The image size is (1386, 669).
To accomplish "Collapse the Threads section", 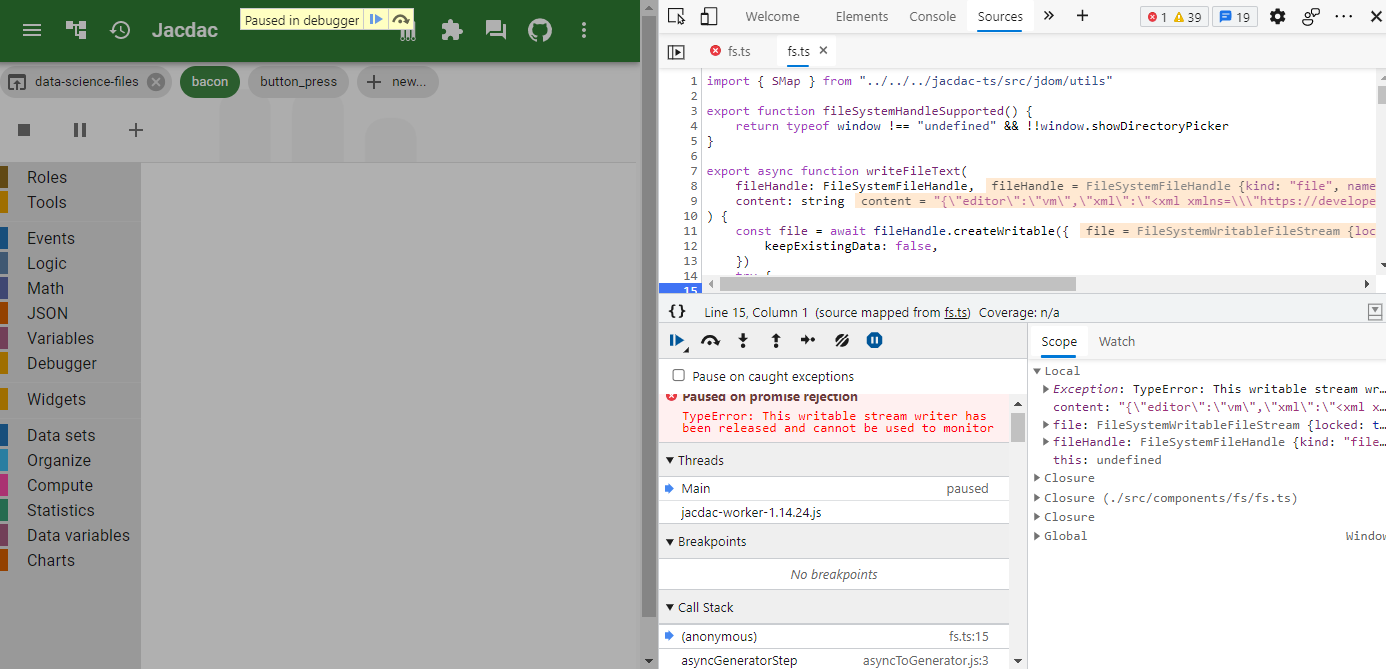I will click(x=669, y=460).
